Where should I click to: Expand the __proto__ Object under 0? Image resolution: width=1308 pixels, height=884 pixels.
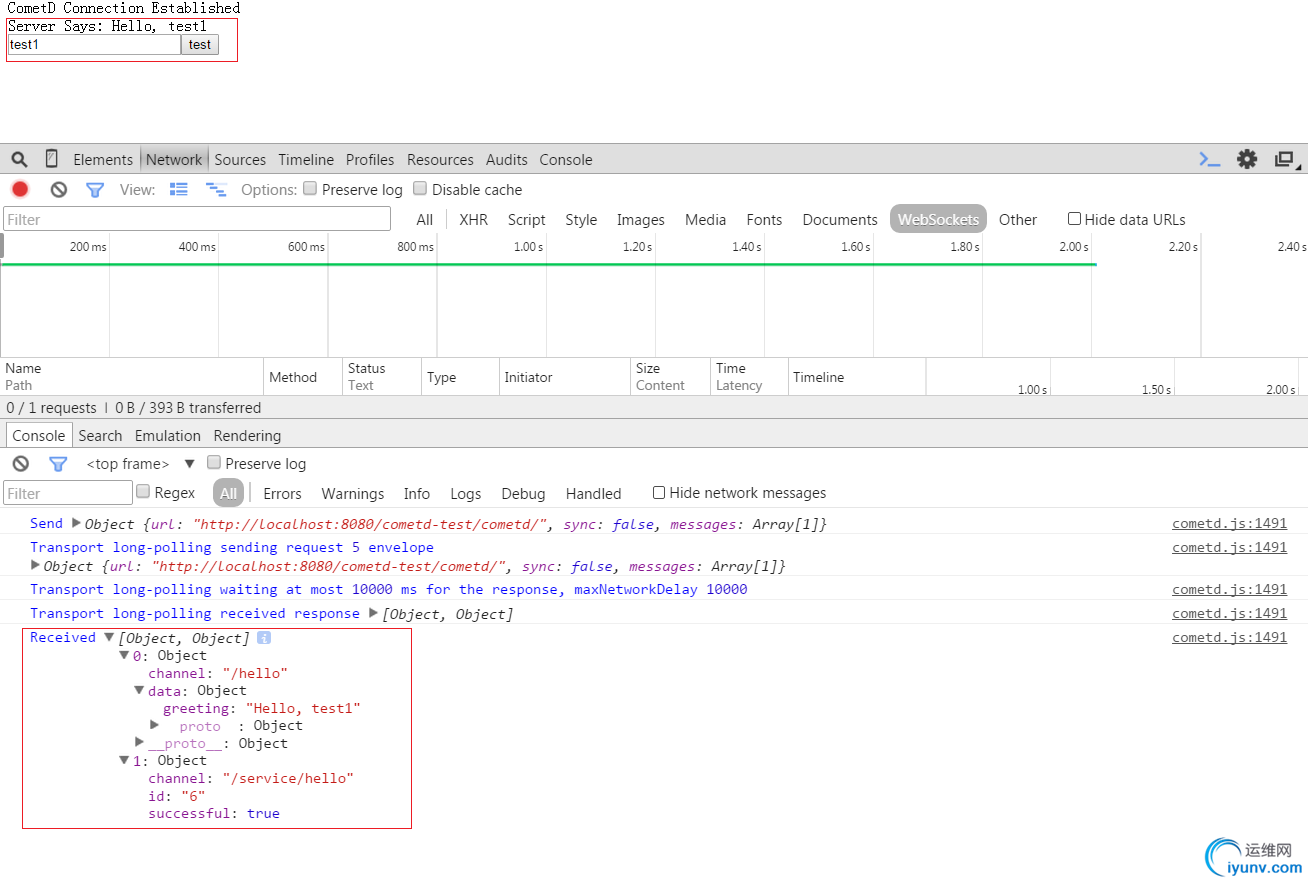(x=139, y=741)
